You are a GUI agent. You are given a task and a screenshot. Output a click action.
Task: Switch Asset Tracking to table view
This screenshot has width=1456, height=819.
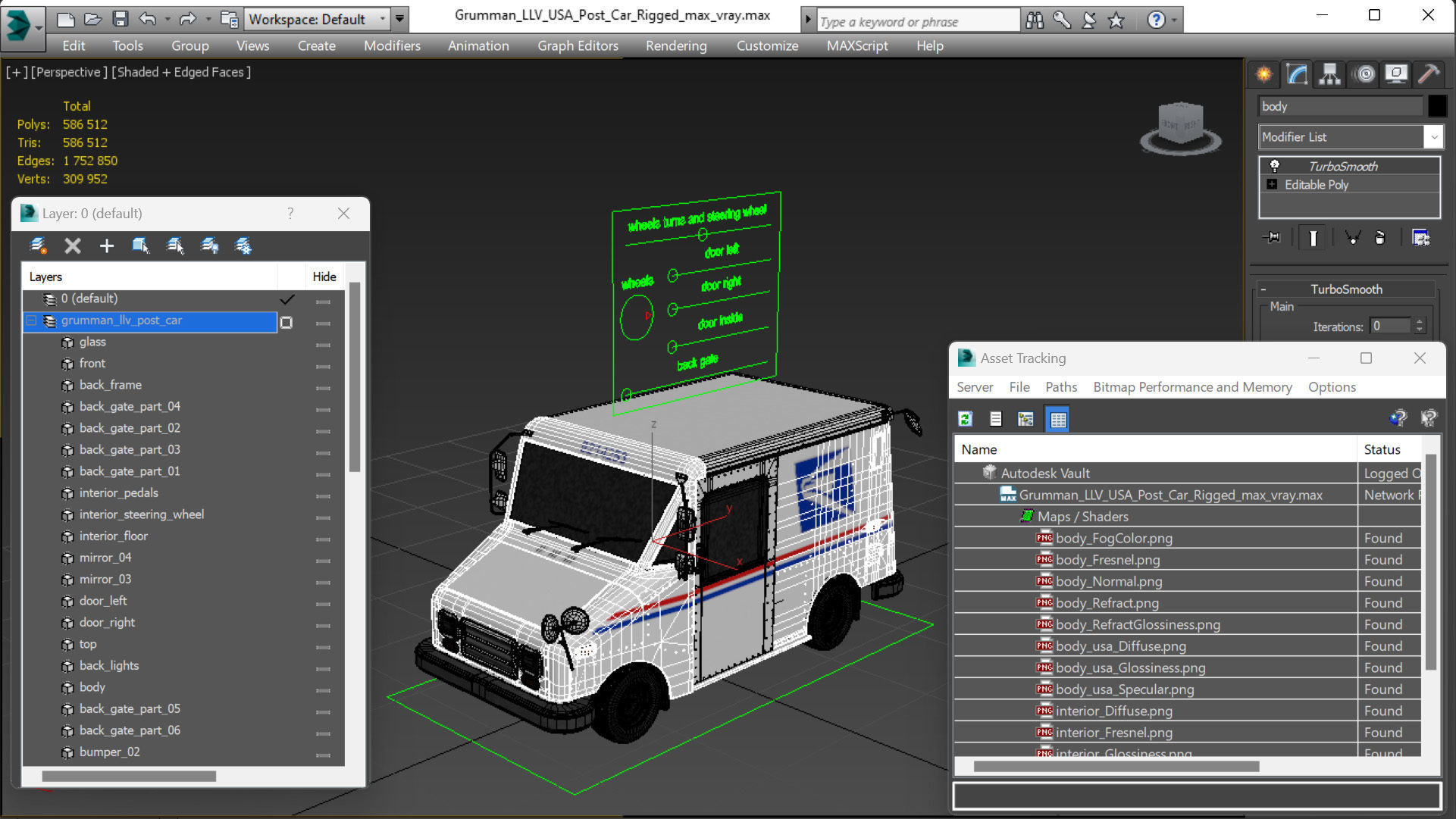coord(1057,419)
